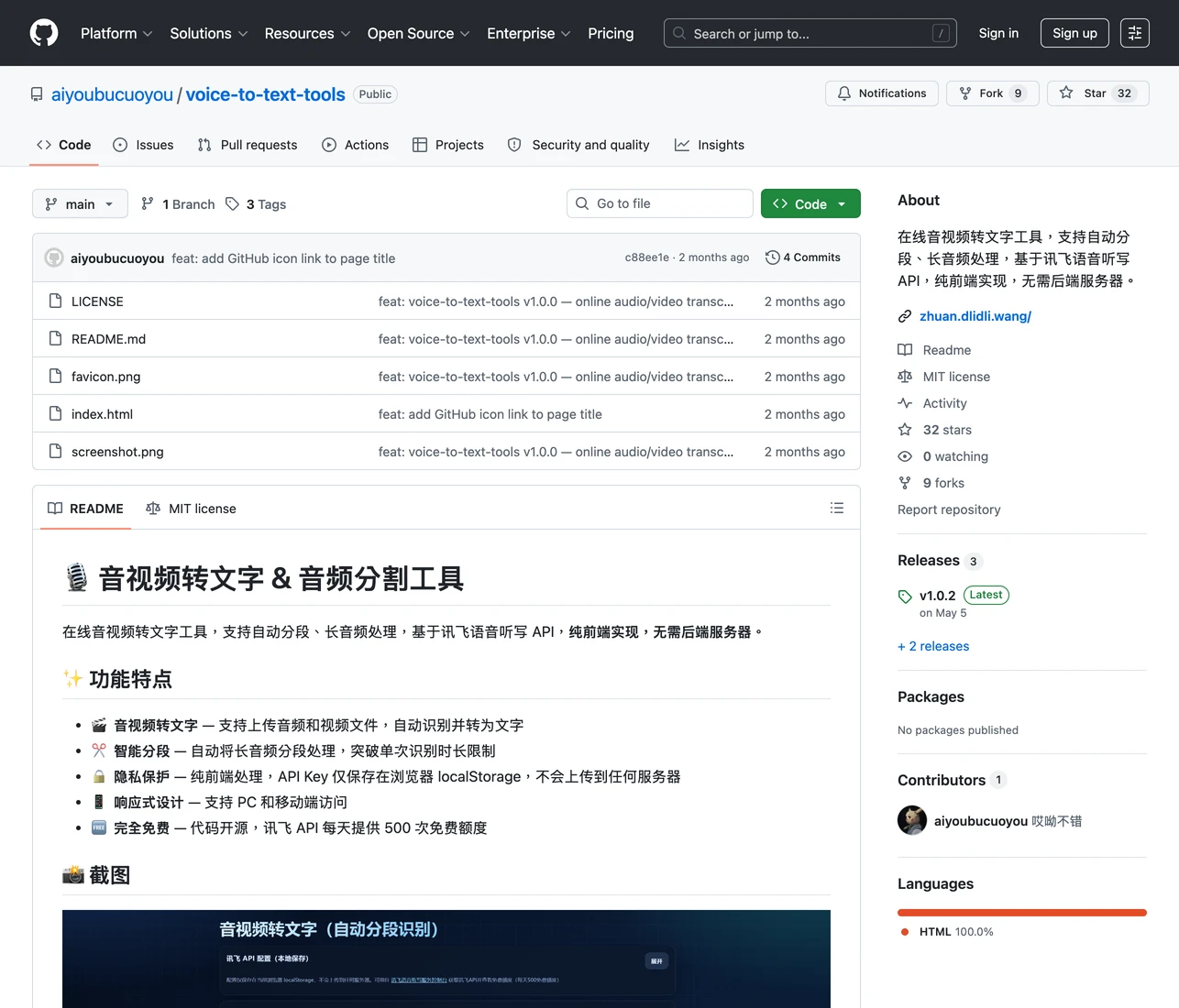The image size is (1179, 1008).
Task: Switch to MIT license tab in viewer
Action: point(191,509)
